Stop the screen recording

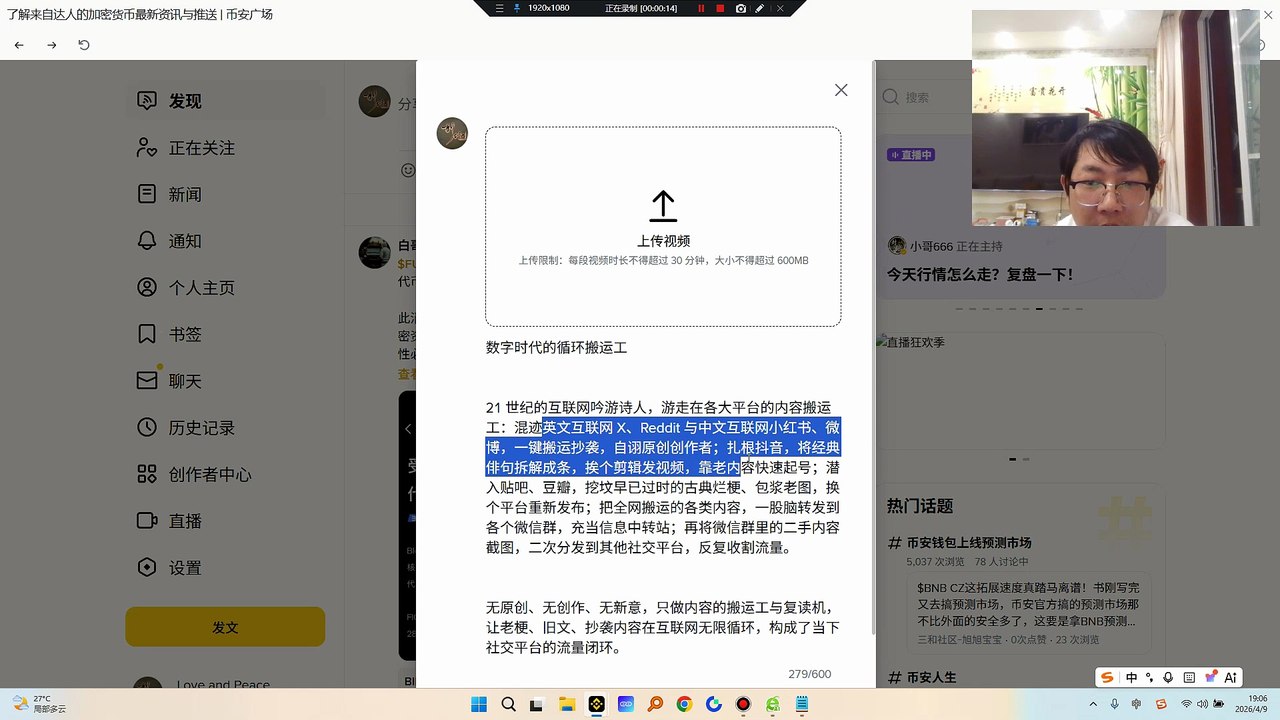tap(720, 8)
